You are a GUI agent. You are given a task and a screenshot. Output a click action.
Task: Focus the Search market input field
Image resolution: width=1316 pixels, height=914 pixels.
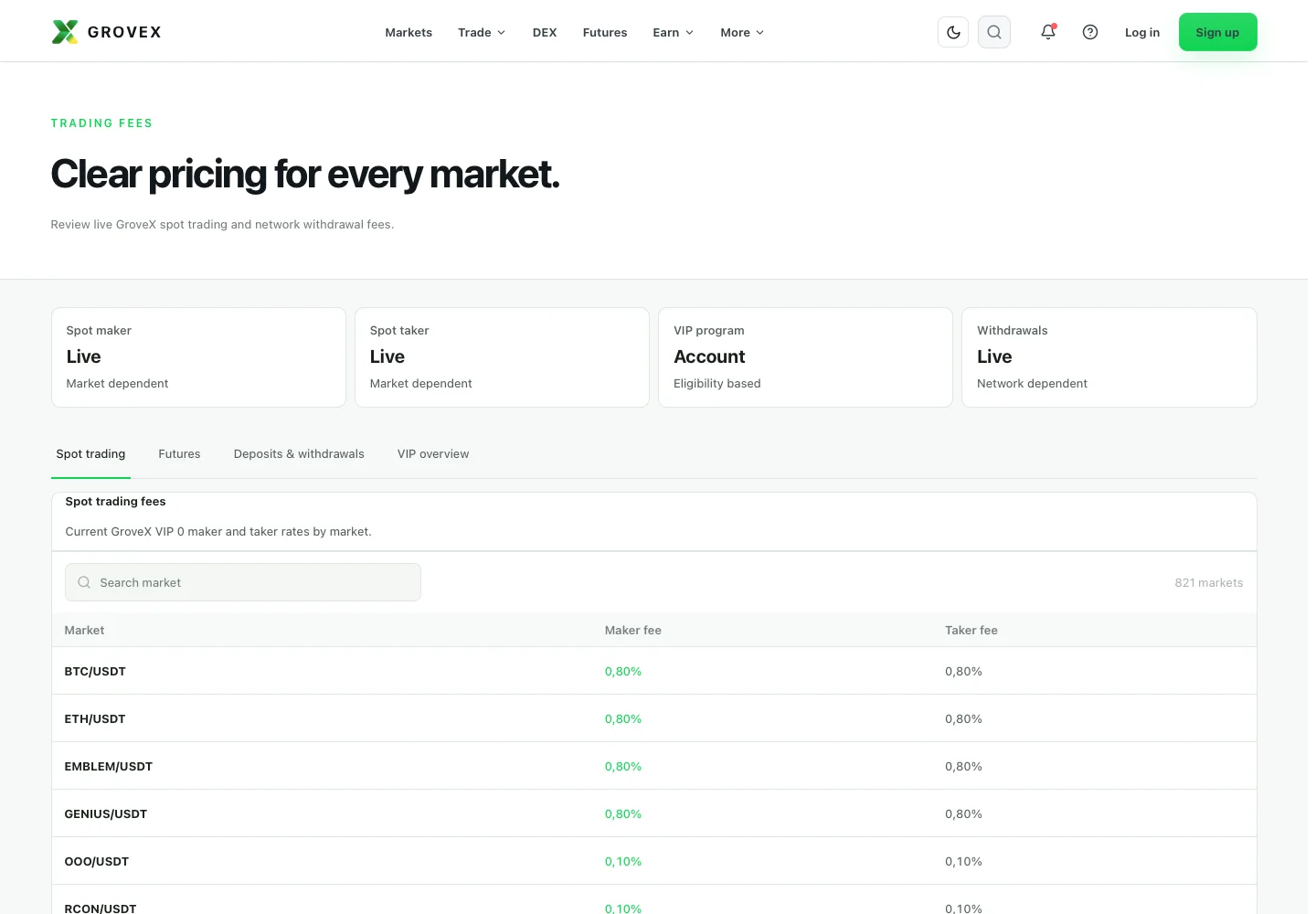pos(243,582)
